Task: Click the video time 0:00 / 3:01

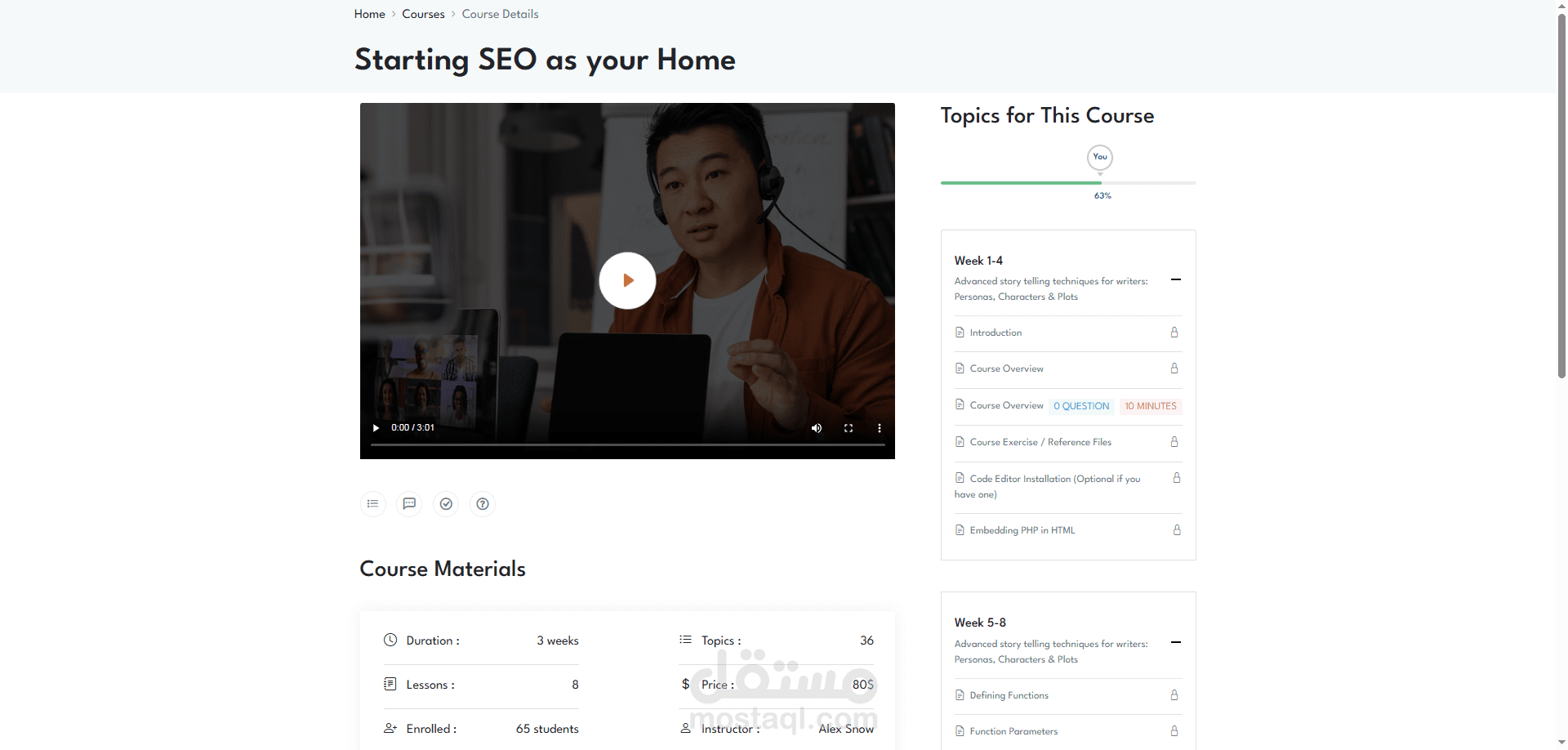Action: coord(412,427)
